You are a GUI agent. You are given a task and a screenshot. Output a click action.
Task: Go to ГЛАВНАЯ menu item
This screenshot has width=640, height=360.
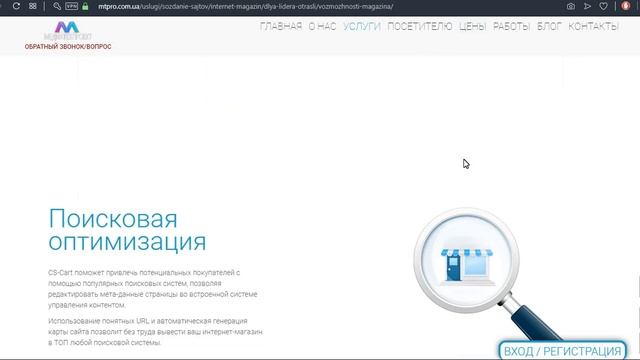pyautogui.click(x=281, y=27)
